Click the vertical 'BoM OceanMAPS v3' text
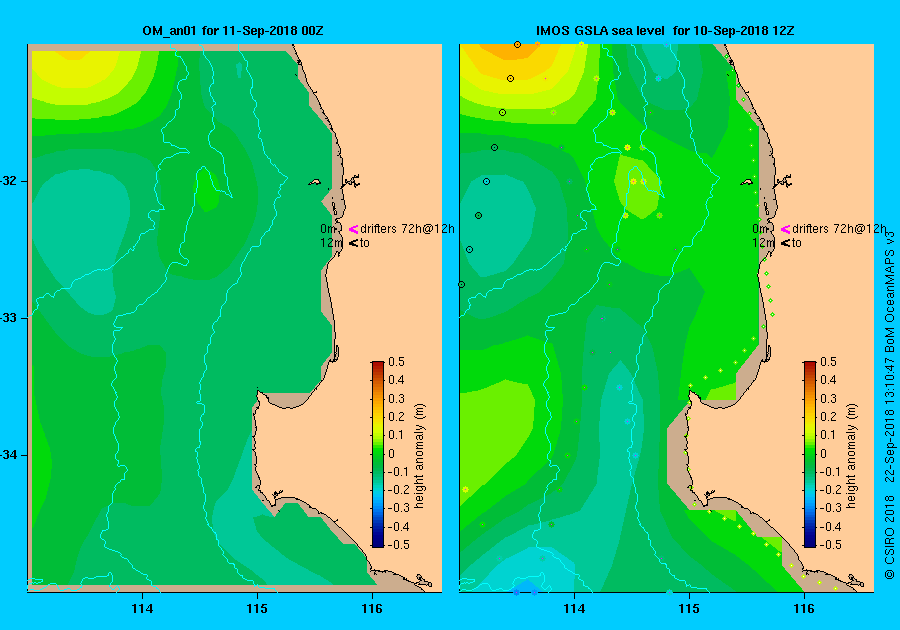Image resolution: width=900 pixels, height=630 pixels. (x=890, y=292)
